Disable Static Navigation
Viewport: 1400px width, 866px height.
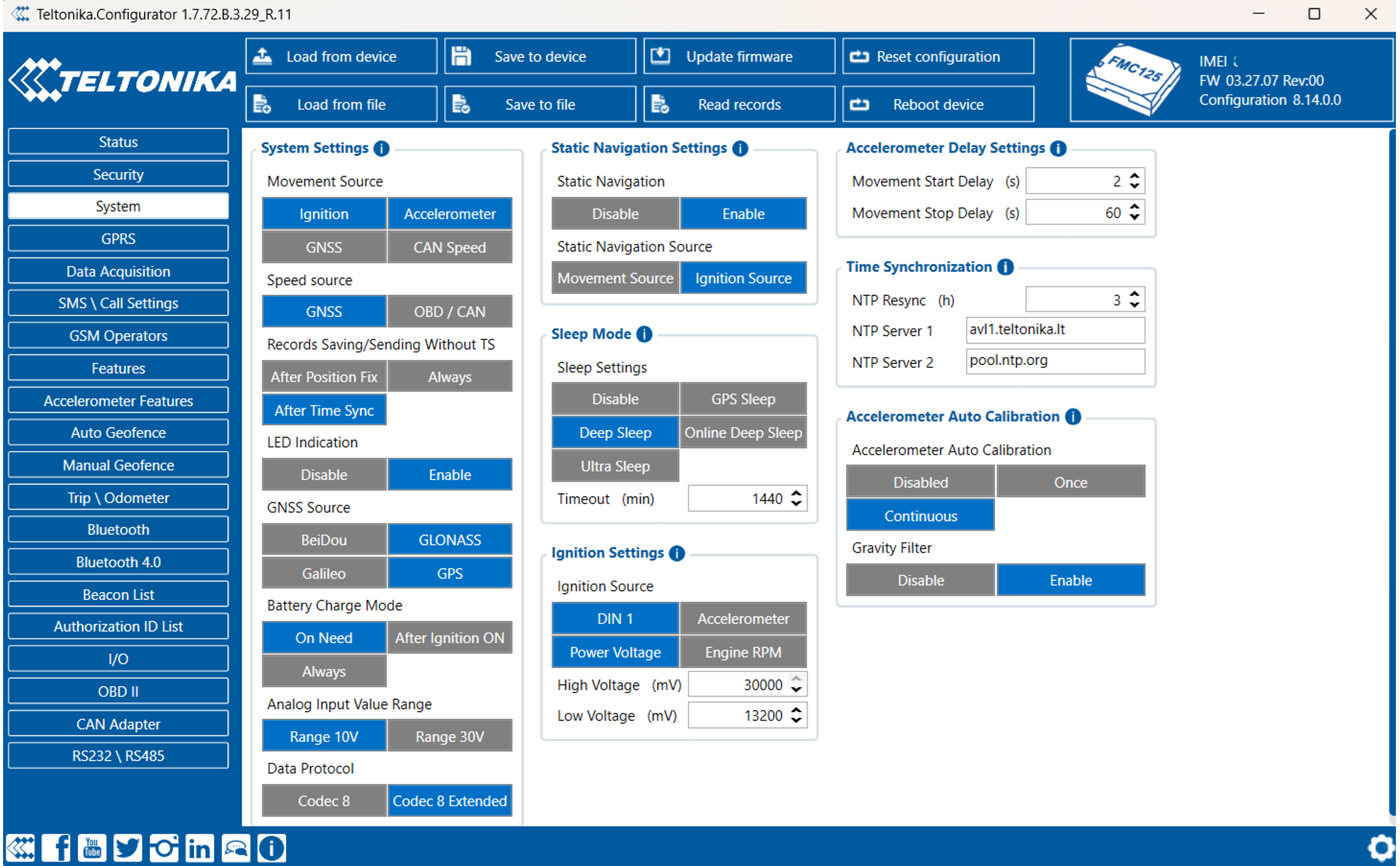(x=615, y=214)
